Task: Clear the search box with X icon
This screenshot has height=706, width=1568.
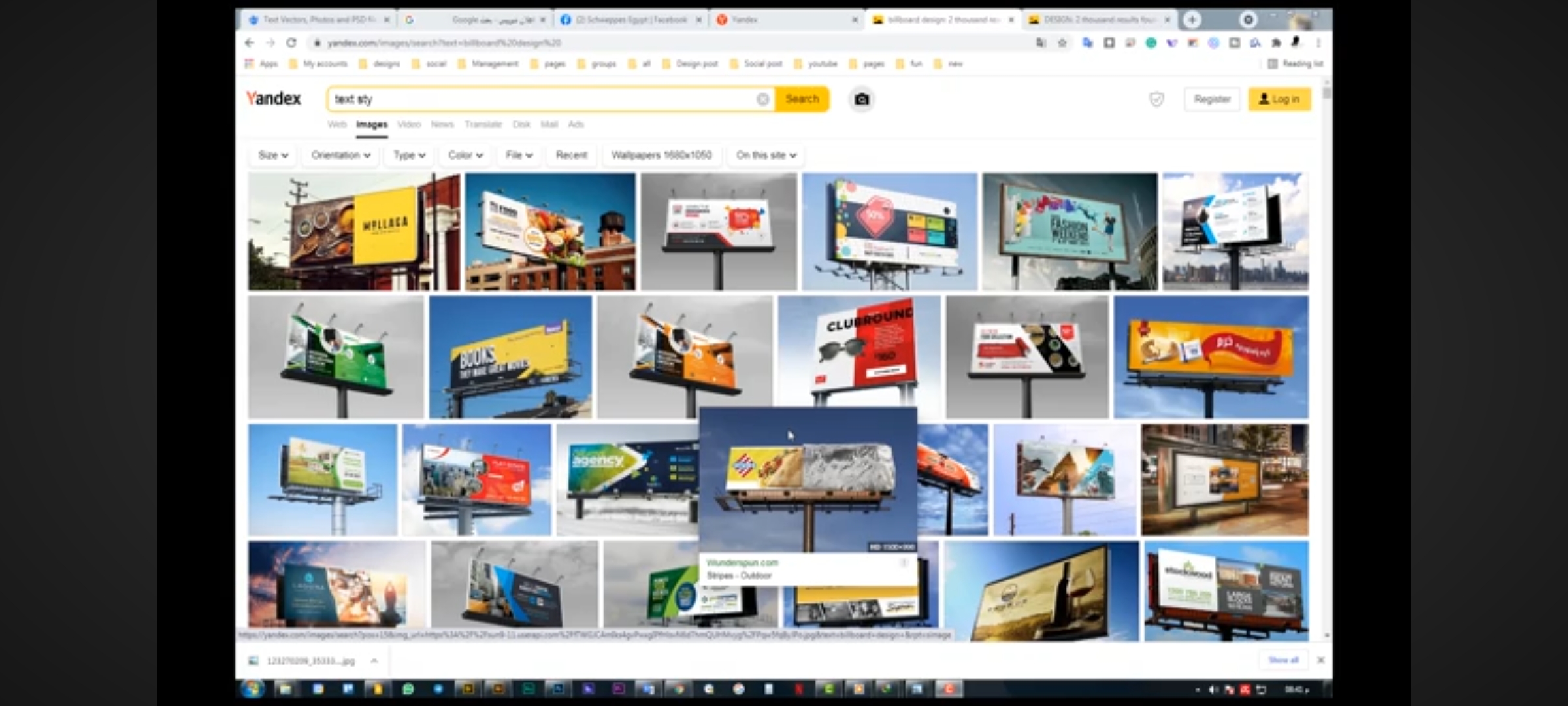Action: [762, 99]
